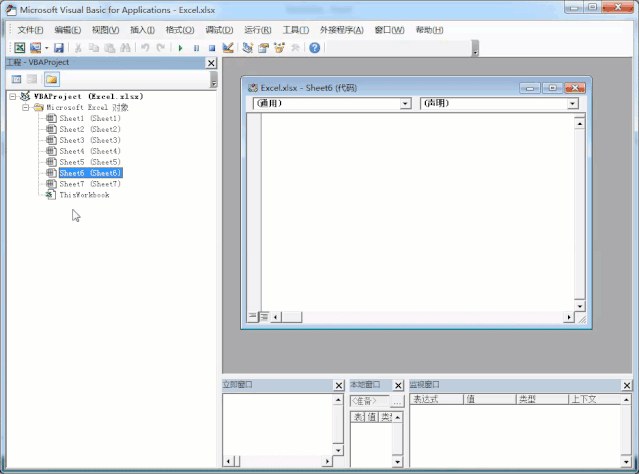
Task: Click inside the 立即窗口 text area
Action: pos(278,425)
